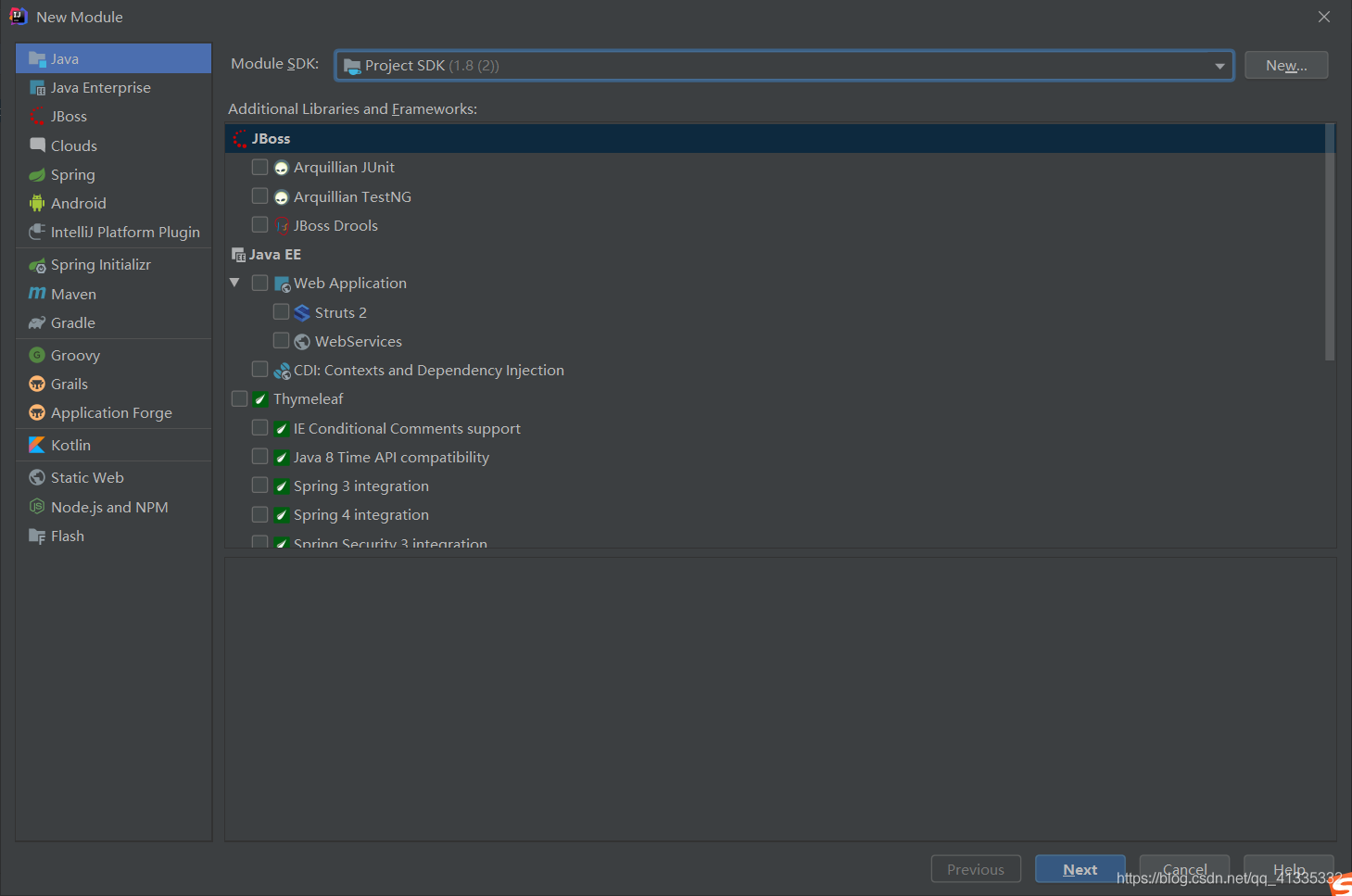Viewport: 1352px width, 896px height.
Task: Click the Groovy icon
Action: pyautogui.click(x=37, y=355)
